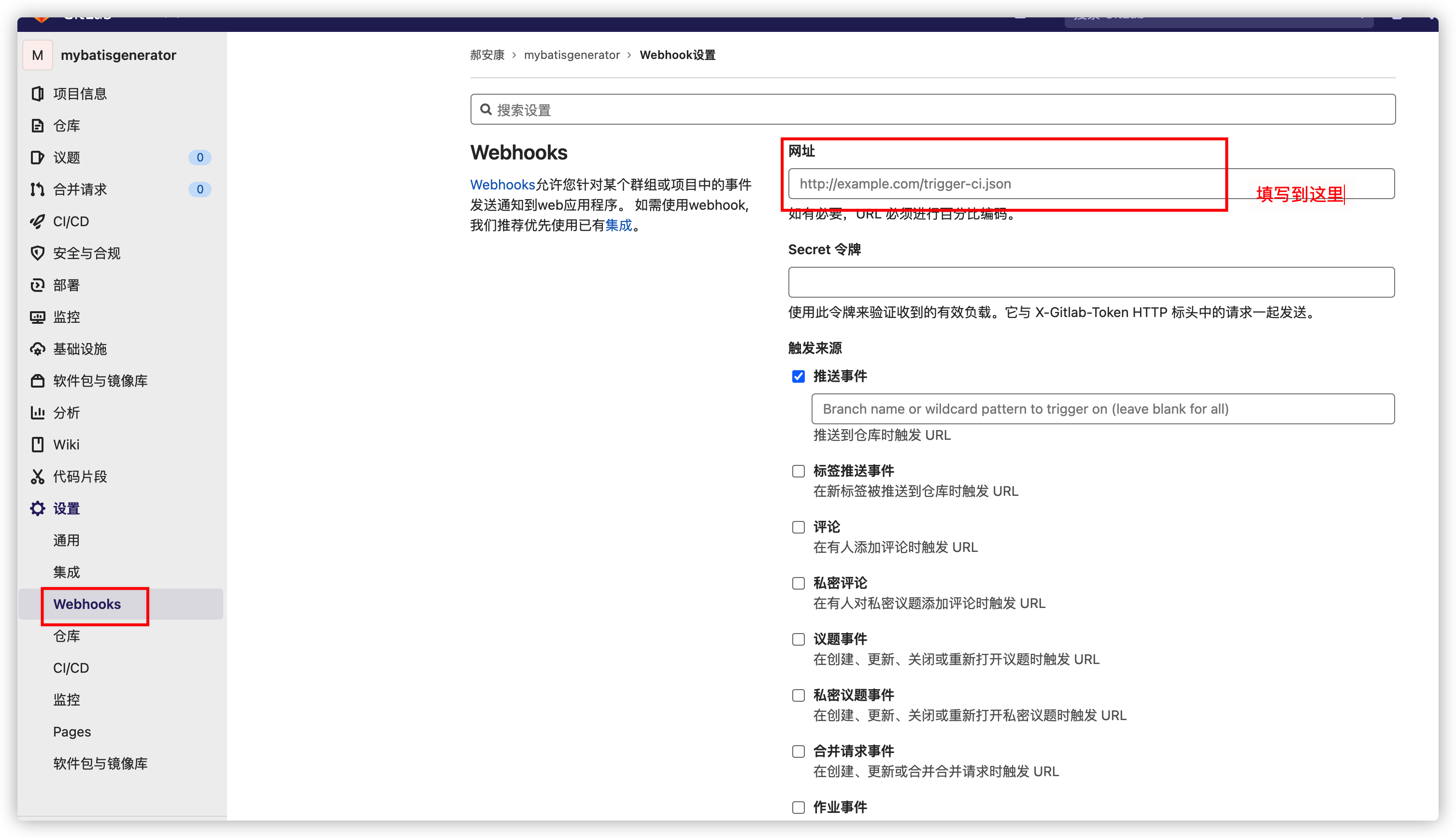Enable the 标签推送事件 checkbox
The width and height of the screenshot is (1456, 838).
click(x=798, y=471)
